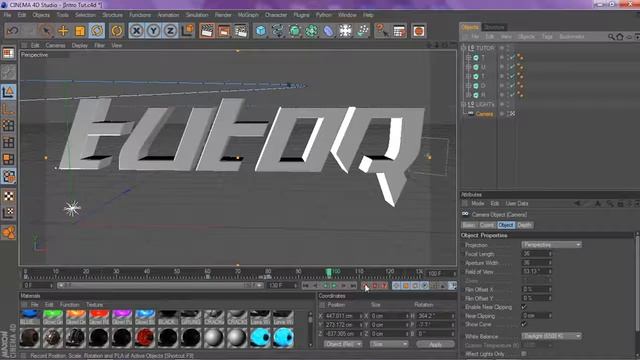Viewport: 640px width, 360px height.
Task: Open the Objects menu
Action: tap(41, 15)
